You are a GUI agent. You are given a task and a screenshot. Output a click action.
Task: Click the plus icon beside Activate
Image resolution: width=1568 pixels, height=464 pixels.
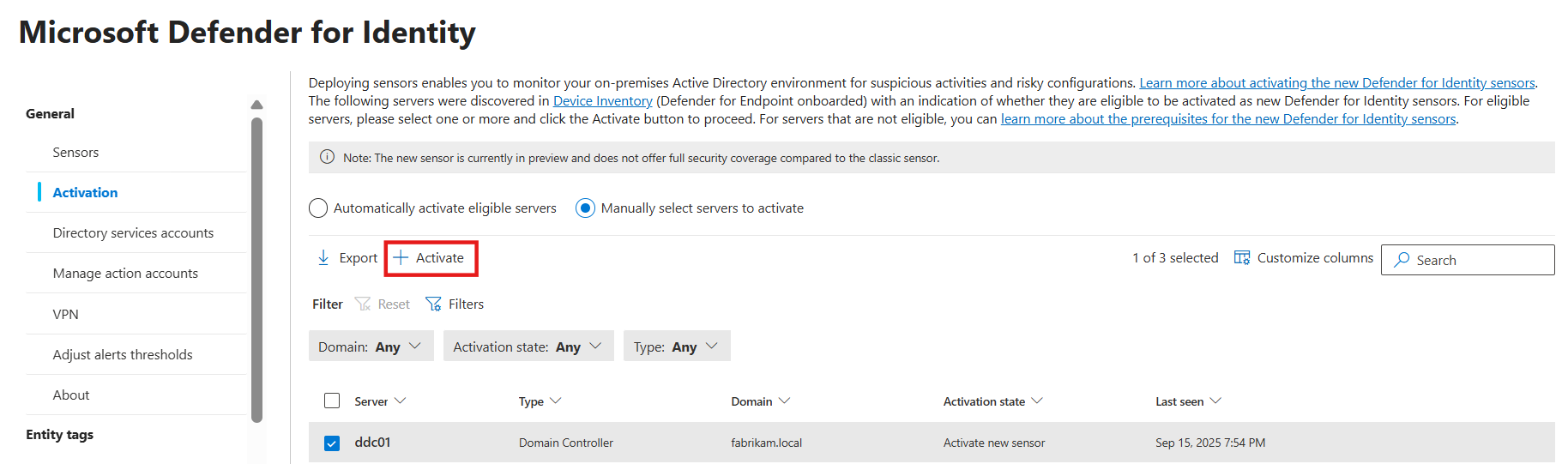point(401,258)
